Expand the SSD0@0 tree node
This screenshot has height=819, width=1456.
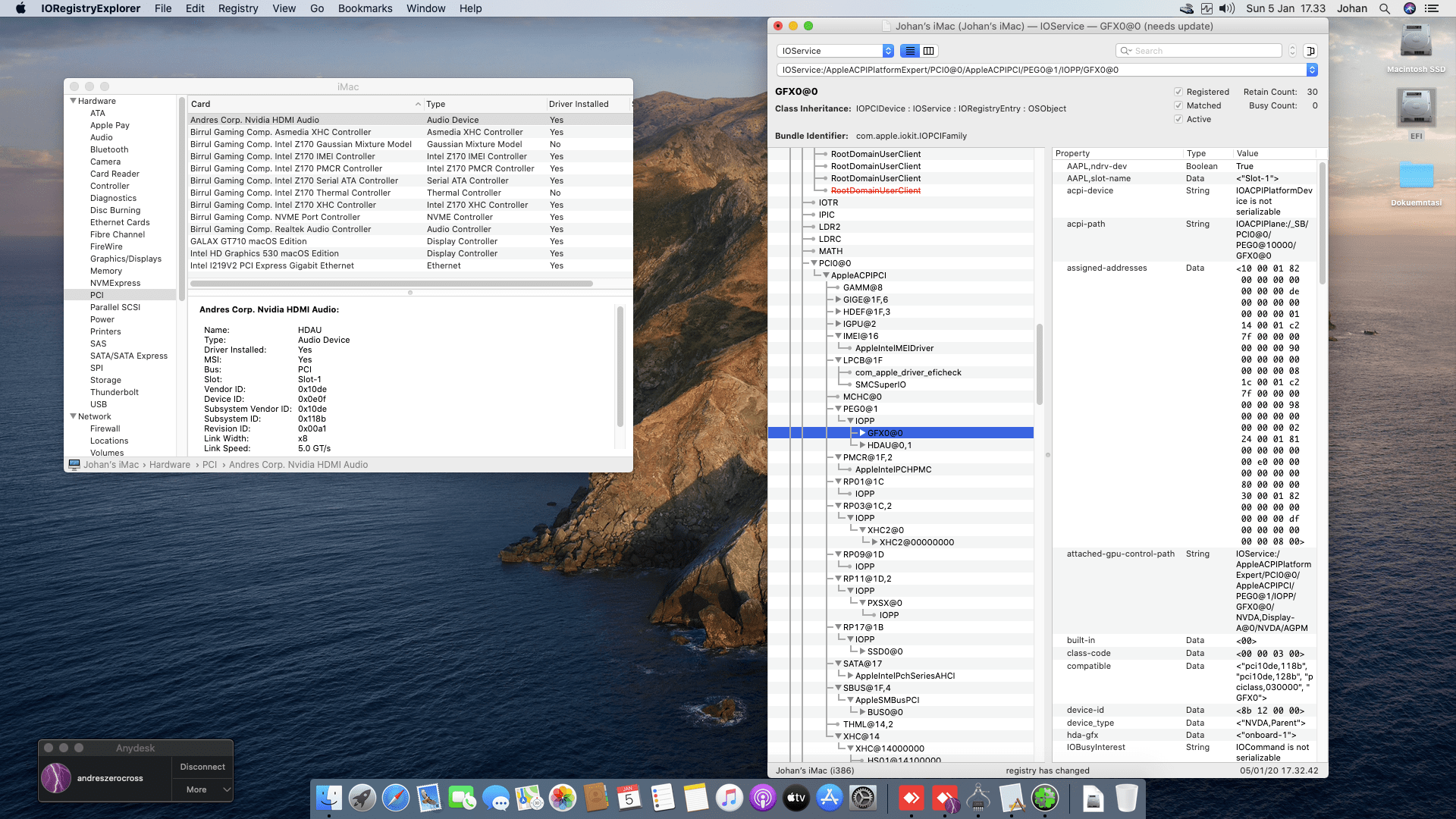pyautogui.click(x=862, y=651)
